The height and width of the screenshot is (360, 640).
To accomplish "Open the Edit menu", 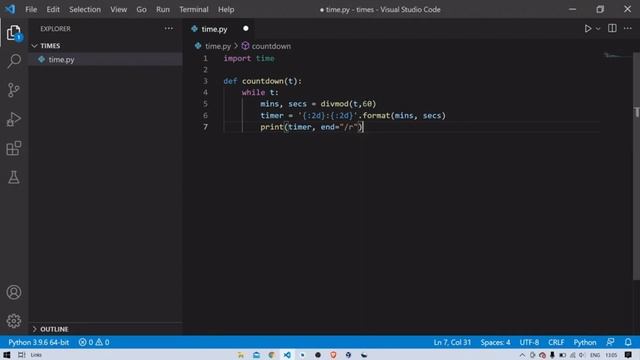I will pos(53,9).
